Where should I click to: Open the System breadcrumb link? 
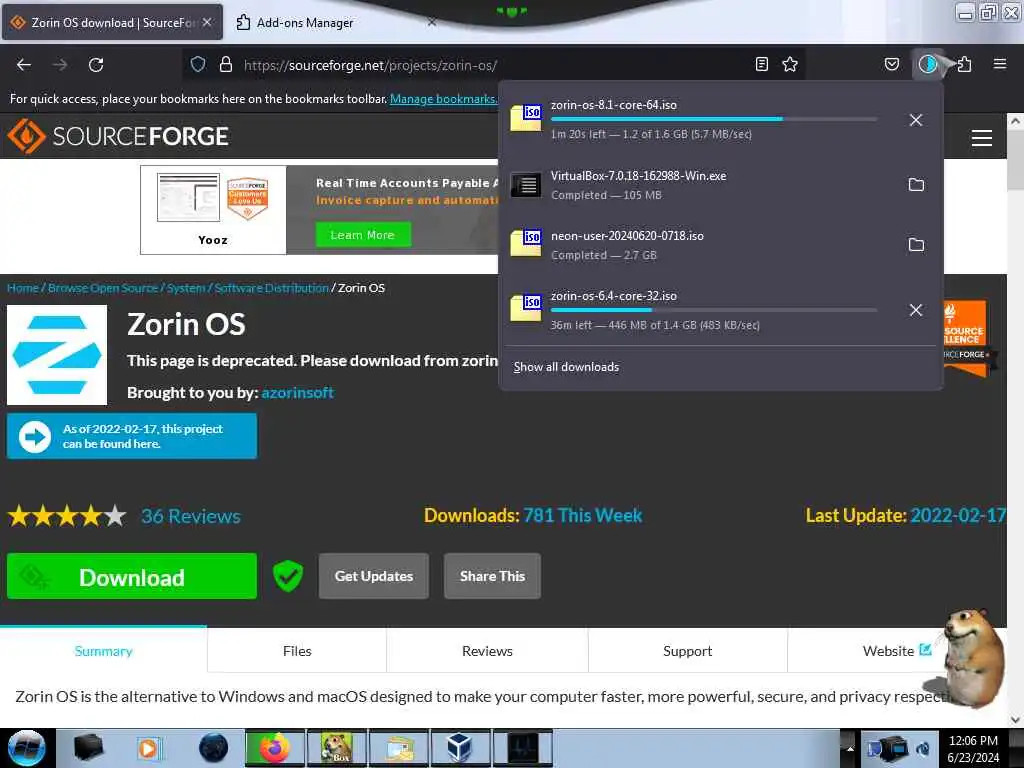coord(186,288)
